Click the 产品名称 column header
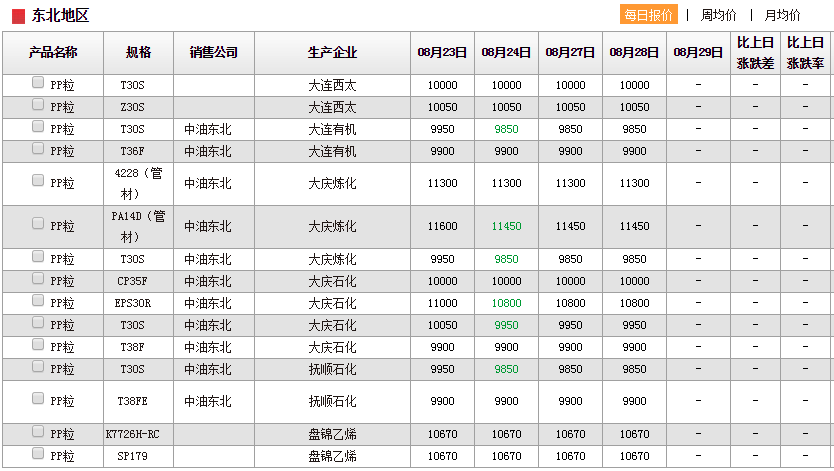Image resolution: width=834 pixels, height=471 pixels. click(x=53, y=53)
